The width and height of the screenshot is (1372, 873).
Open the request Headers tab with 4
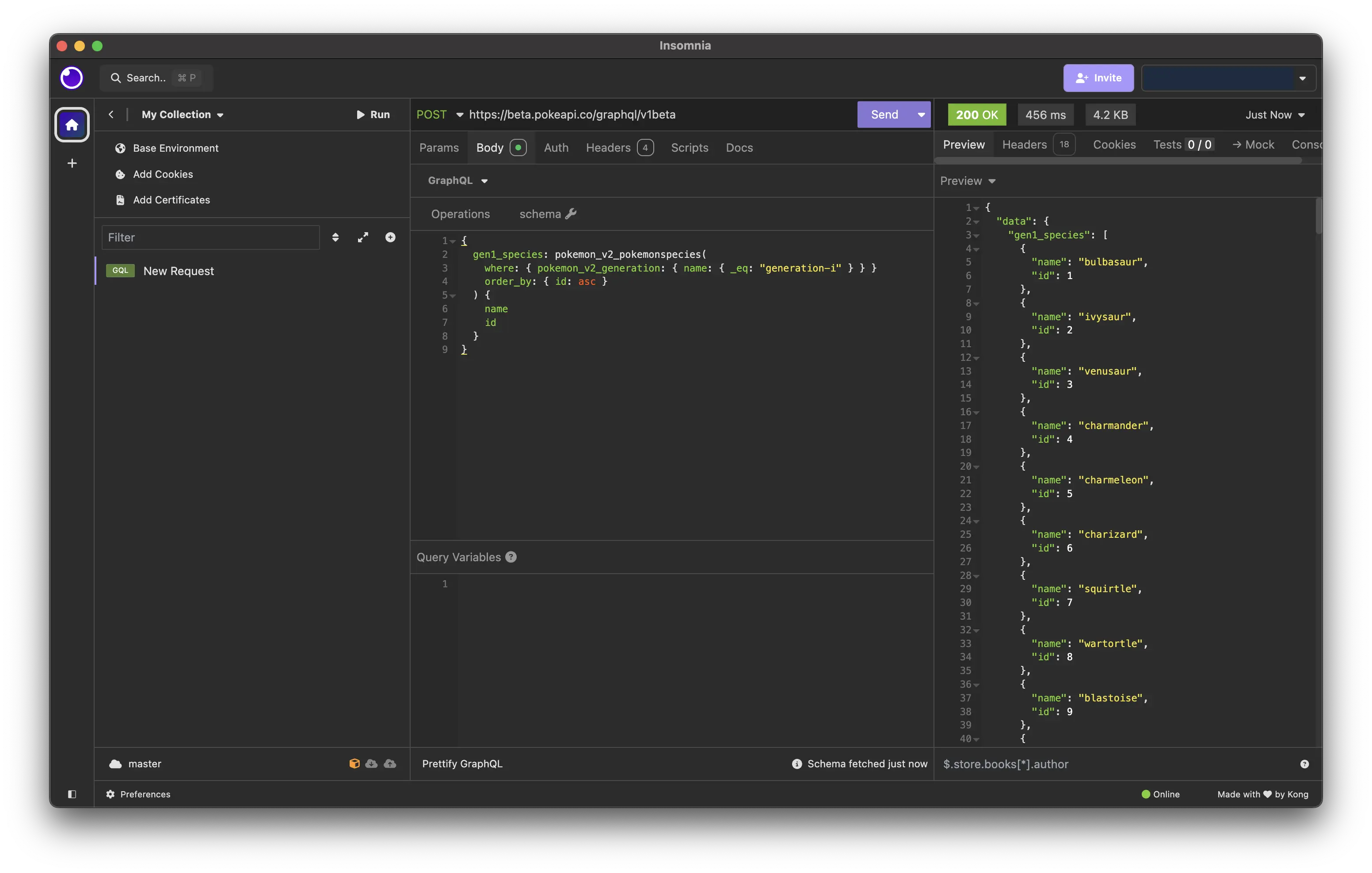click(619, 148)
